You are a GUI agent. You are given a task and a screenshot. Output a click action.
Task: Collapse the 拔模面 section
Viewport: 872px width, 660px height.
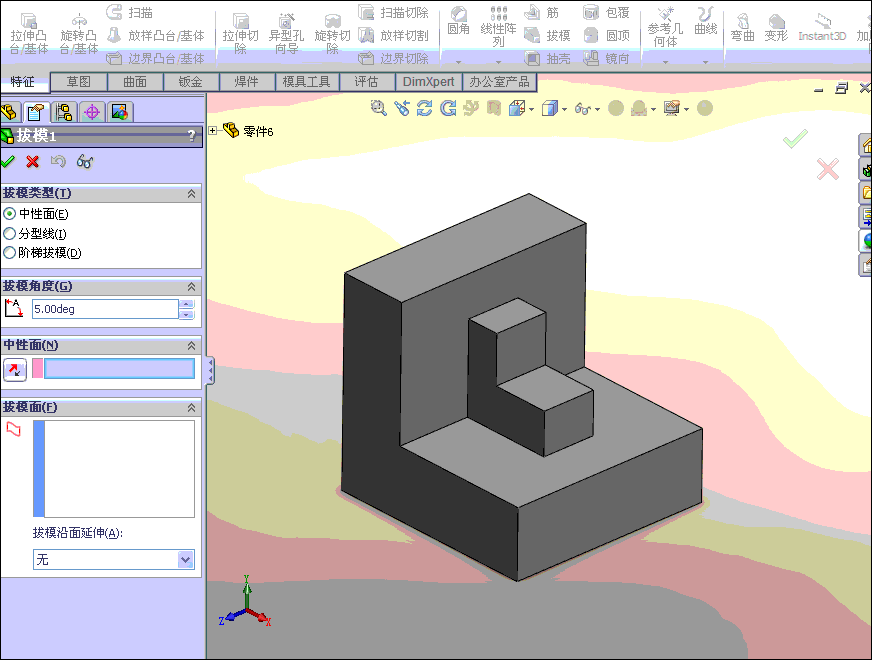pyautogui.click(x=191, y=408)
